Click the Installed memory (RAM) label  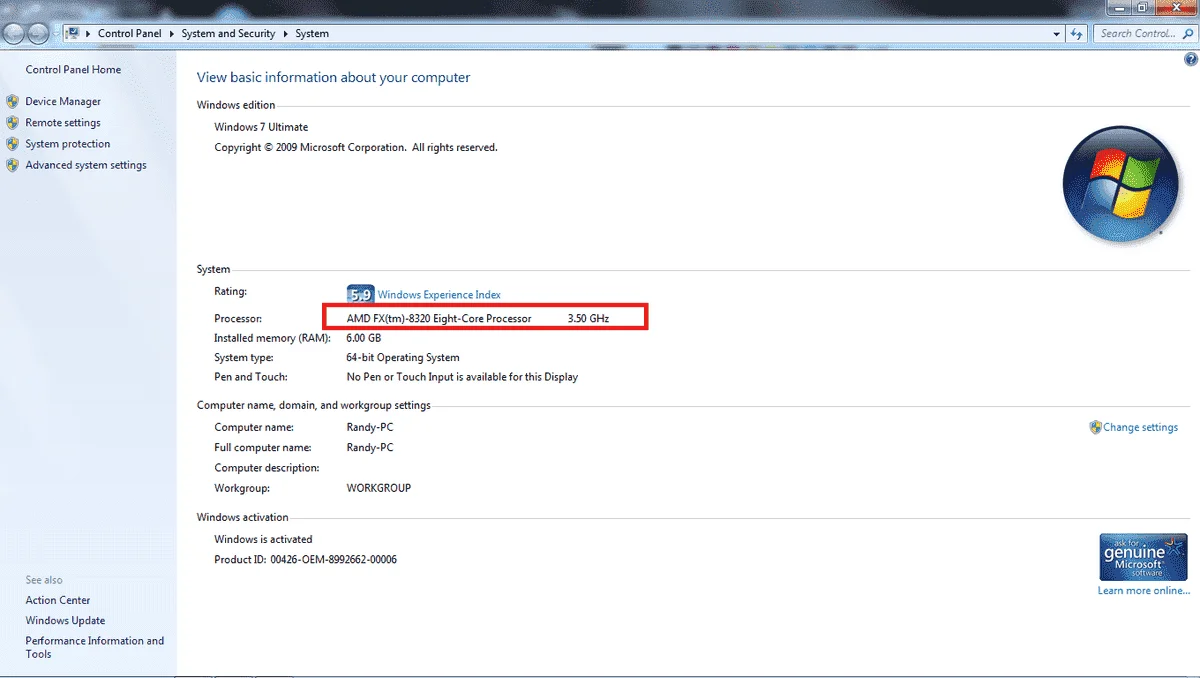click(x=272, y=338)
